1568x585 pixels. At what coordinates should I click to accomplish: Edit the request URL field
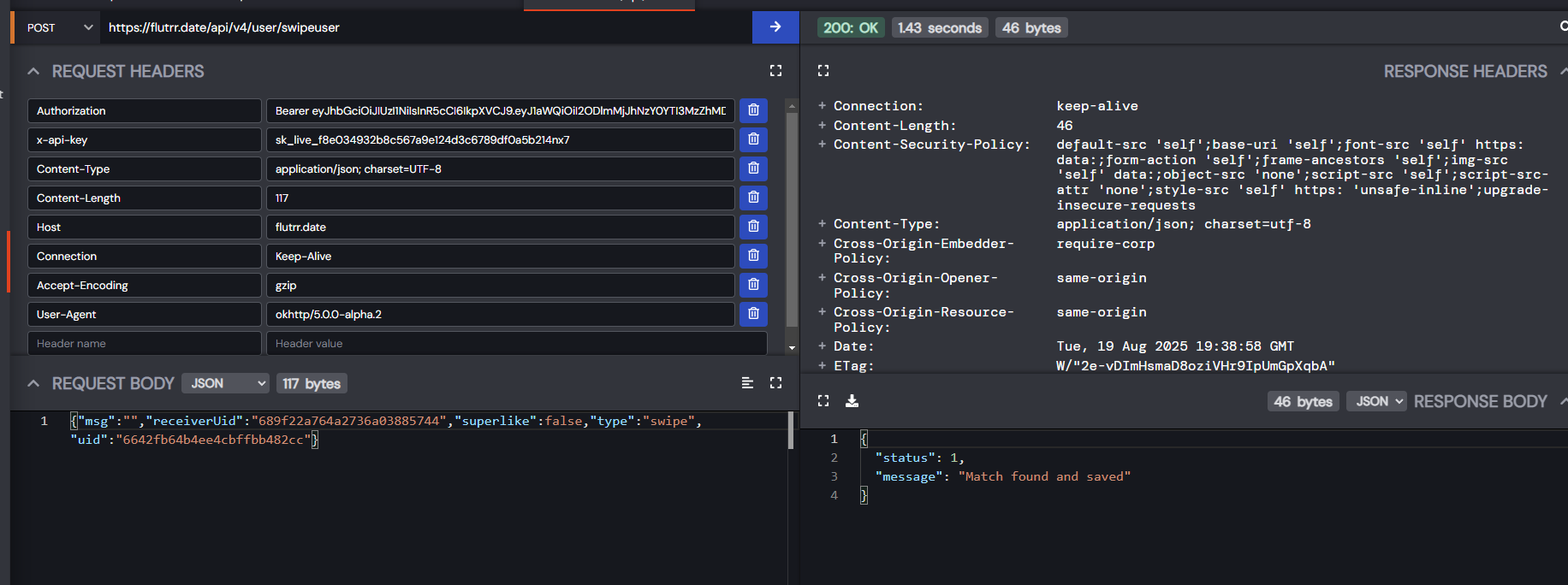(x=426, y=27)
